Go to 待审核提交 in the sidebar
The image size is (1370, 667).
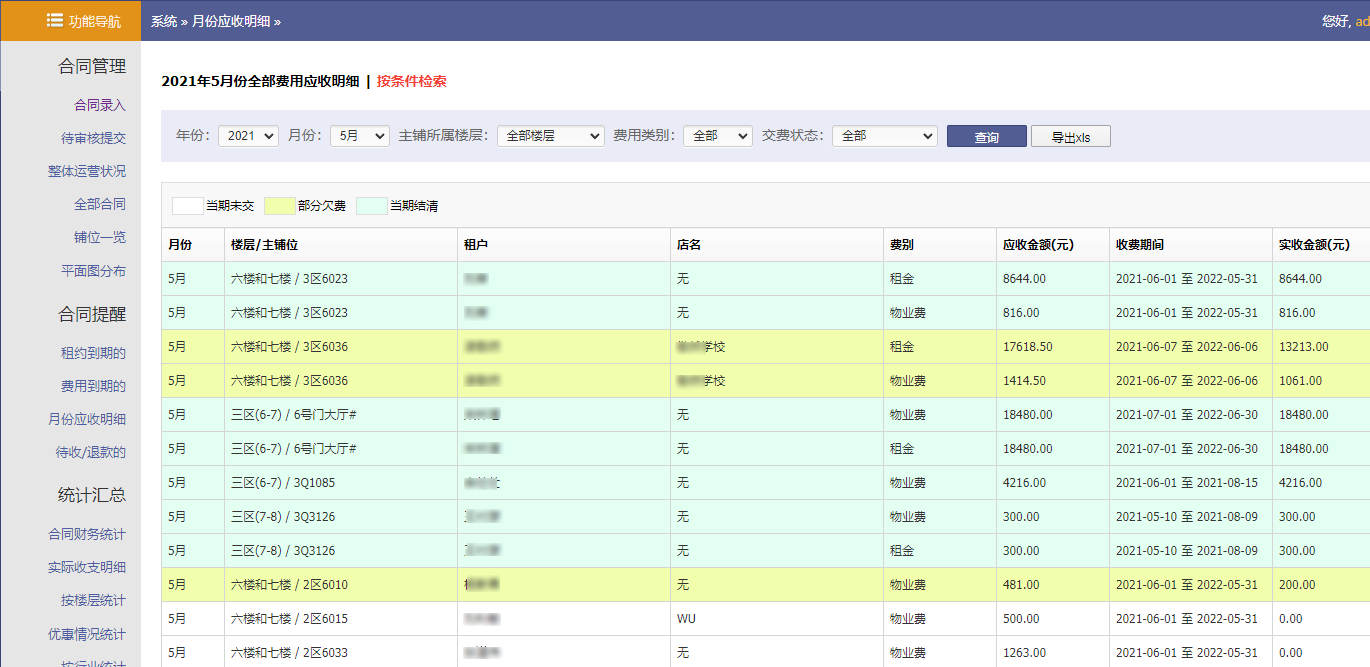point(93,138)
